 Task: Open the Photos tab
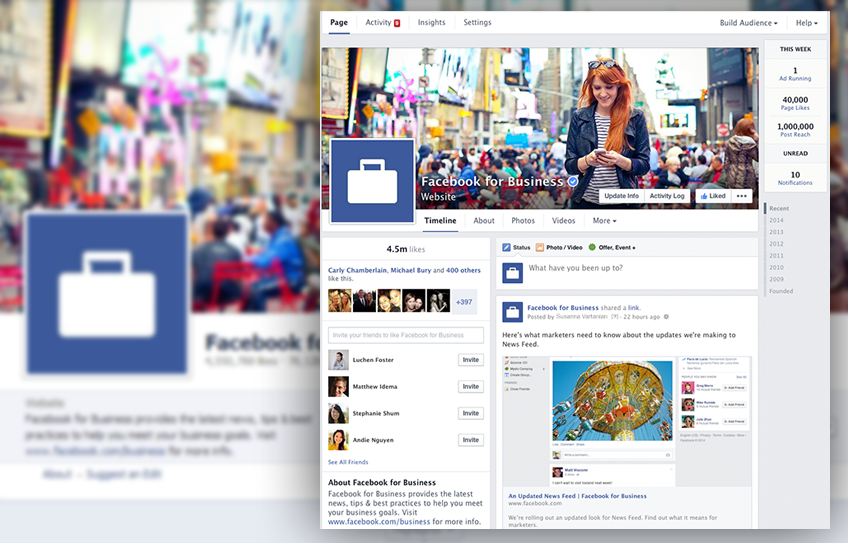[x=523, y=221]
